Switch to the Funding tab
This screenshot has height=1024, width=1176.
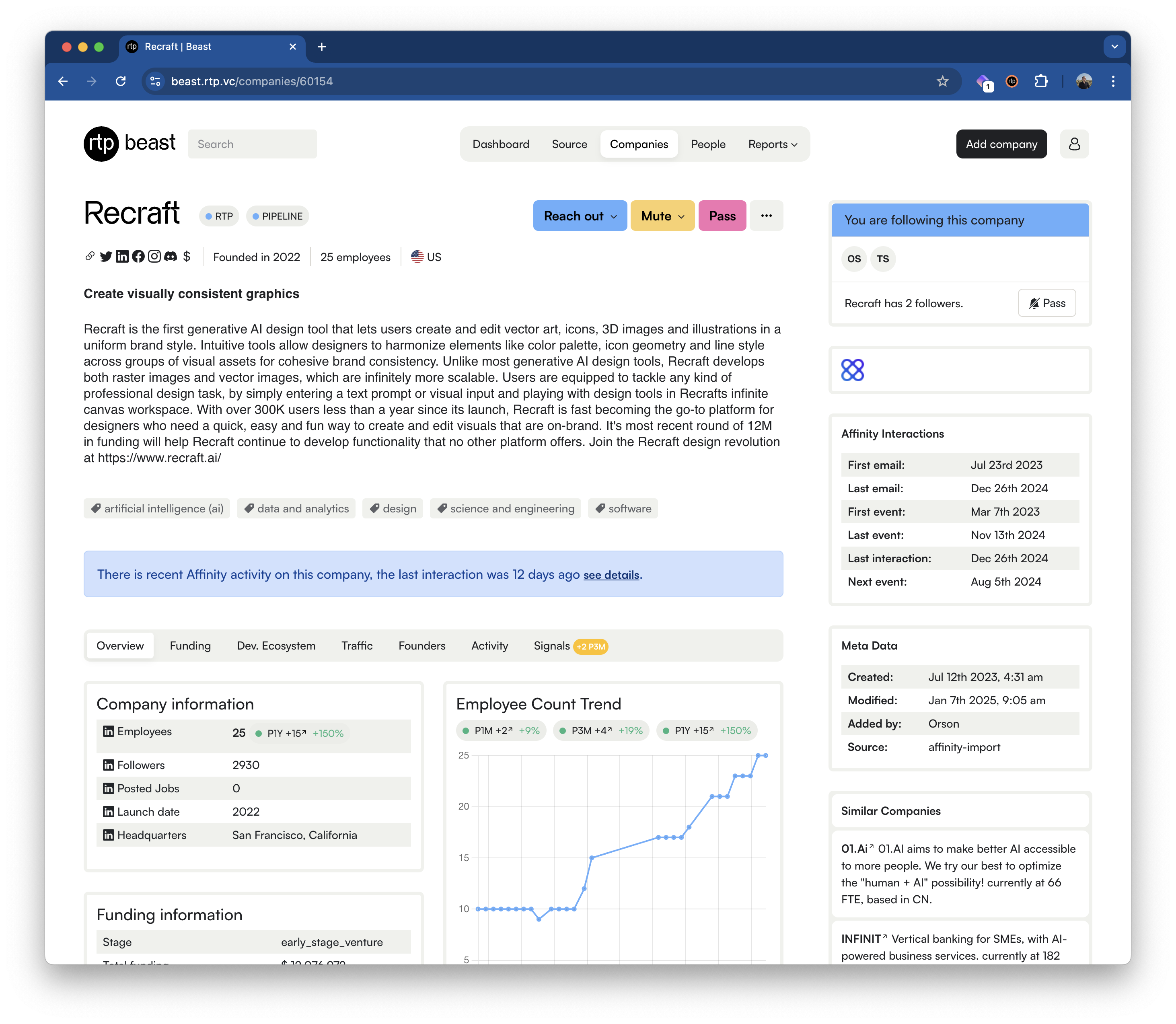point(190,645)
